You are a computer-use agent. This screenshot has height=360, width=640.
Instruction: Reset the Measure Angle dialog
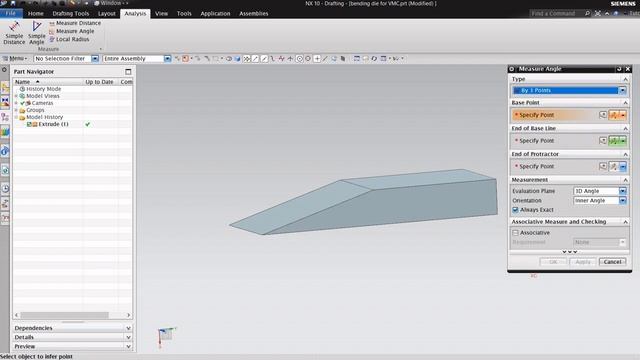[x=619, y=69]
